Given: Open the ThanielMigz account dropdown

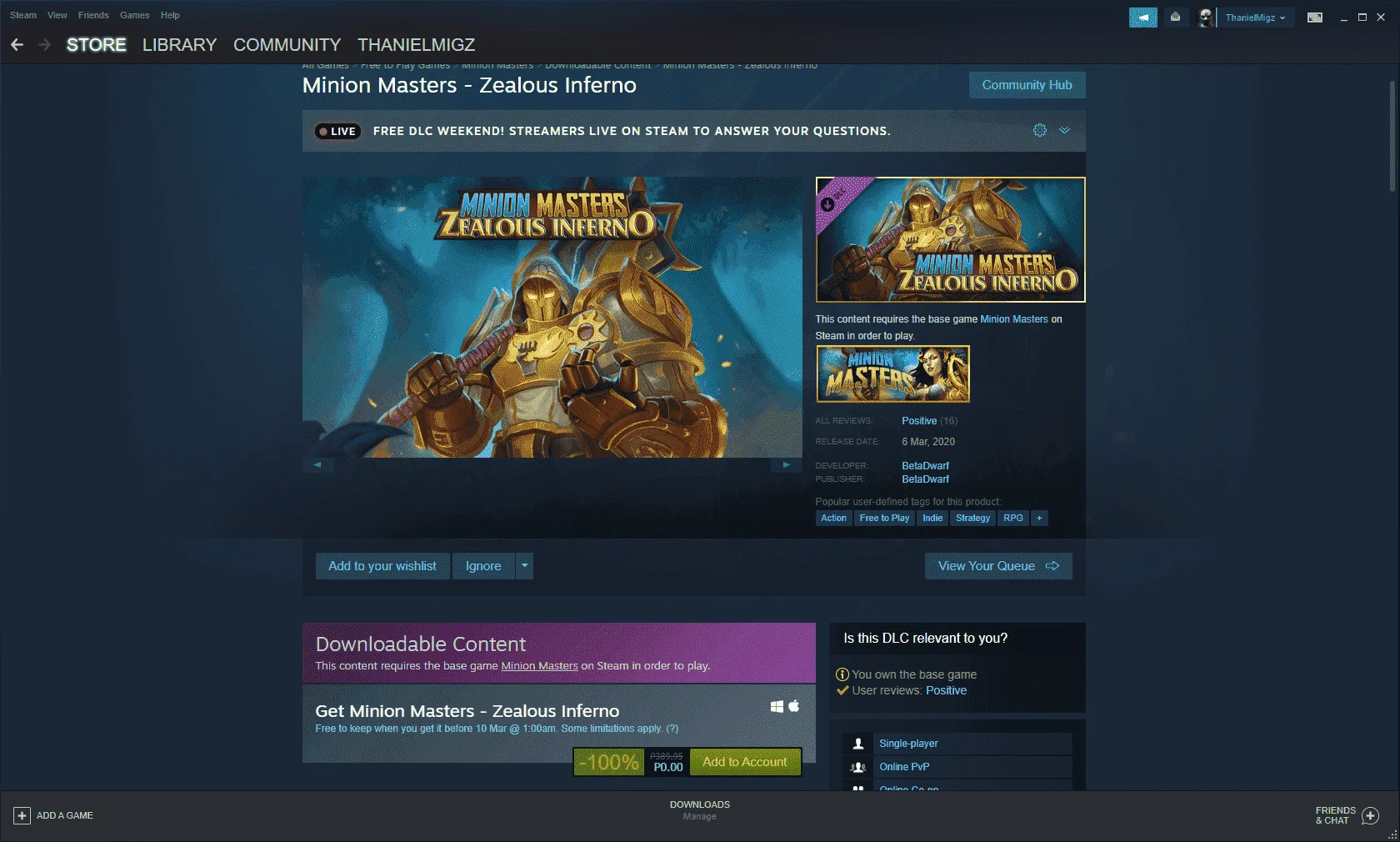Looking at the screenshot, I should tap(1255, 18).
